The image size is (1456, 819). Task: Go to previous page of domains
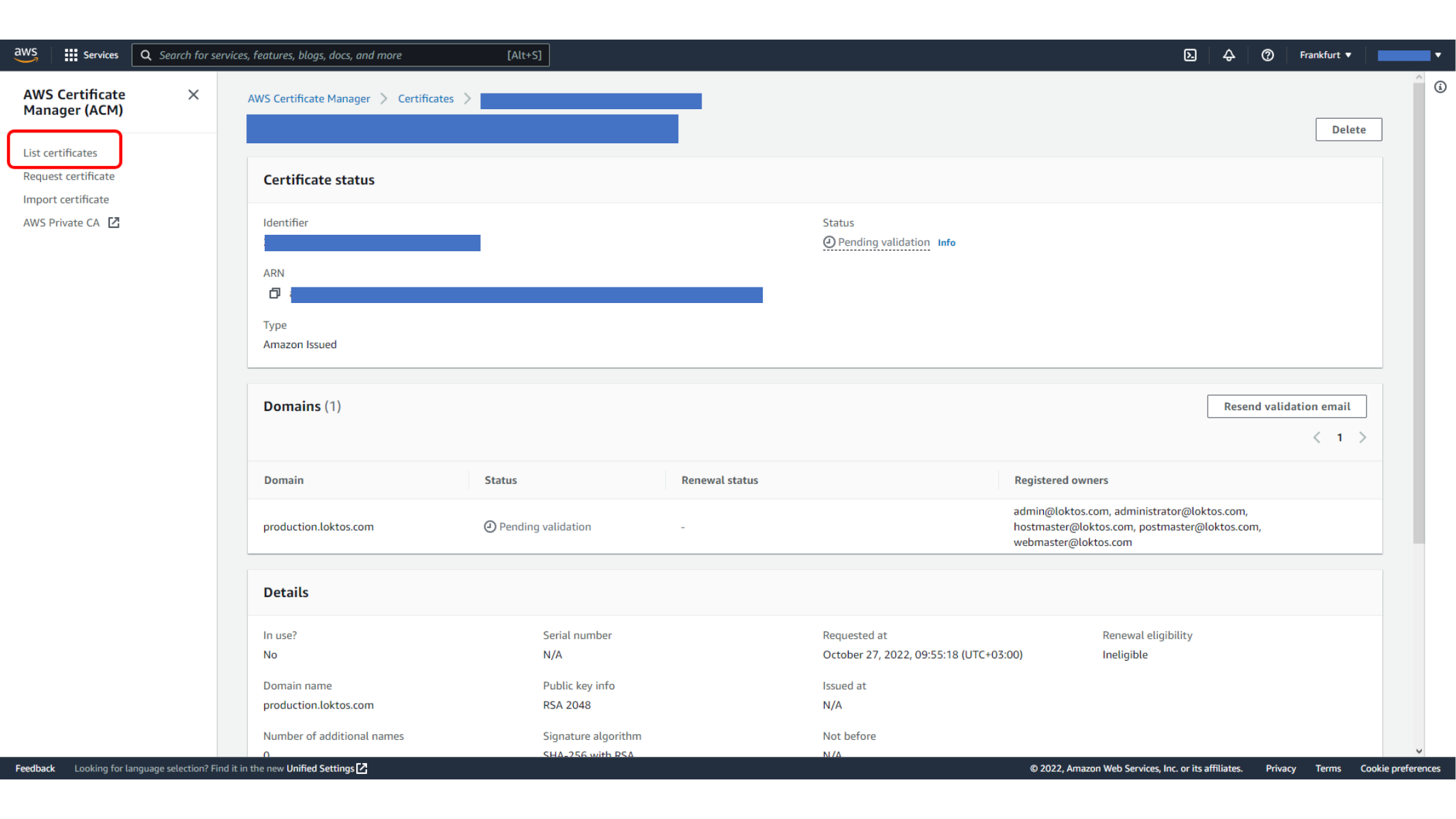[1317, 437]
